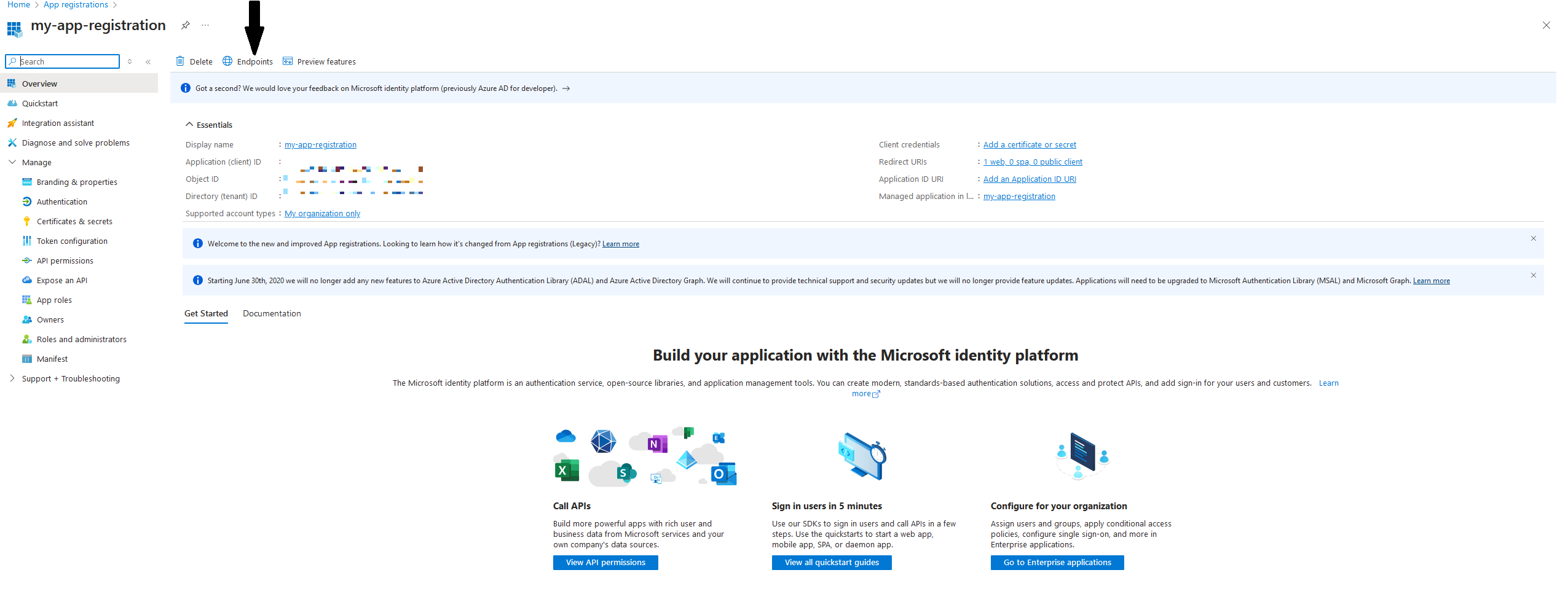Dismiss the ADAL deprecation notice banner
Image resolution: width=1568 pixels, height=594 pixels.
click(1534, 275)
